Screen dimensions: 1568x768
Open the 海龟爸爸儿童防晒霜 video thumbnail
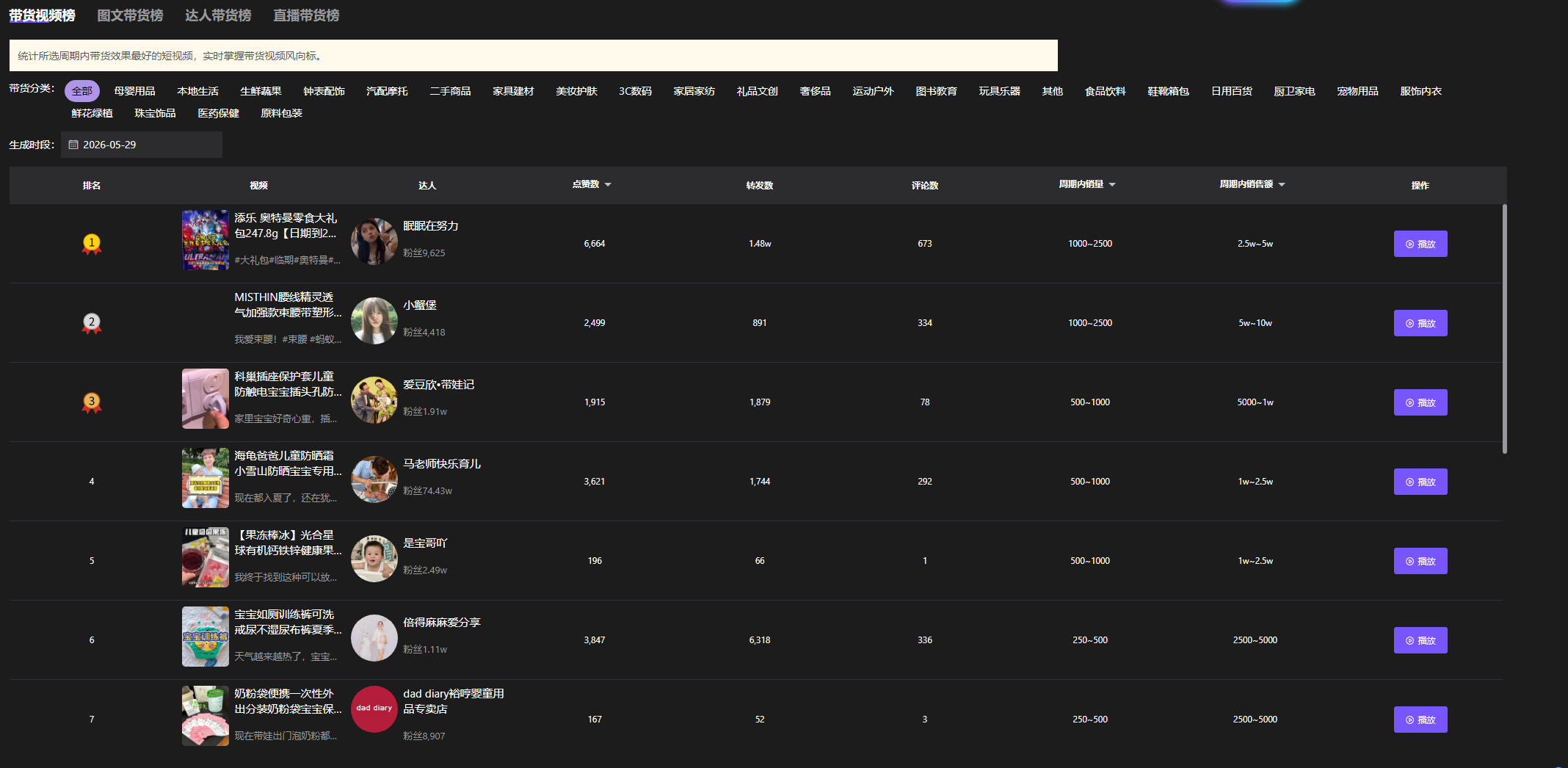point(206,478)
